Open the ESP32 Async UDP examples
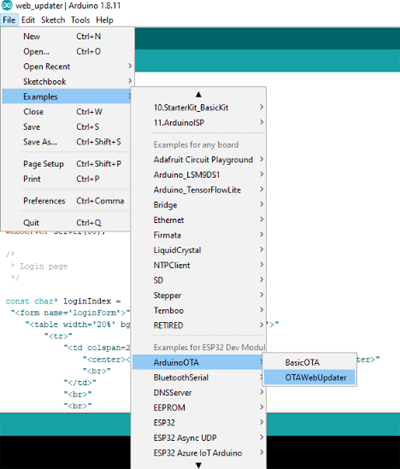Screen dimensions: 400x469 199,438
